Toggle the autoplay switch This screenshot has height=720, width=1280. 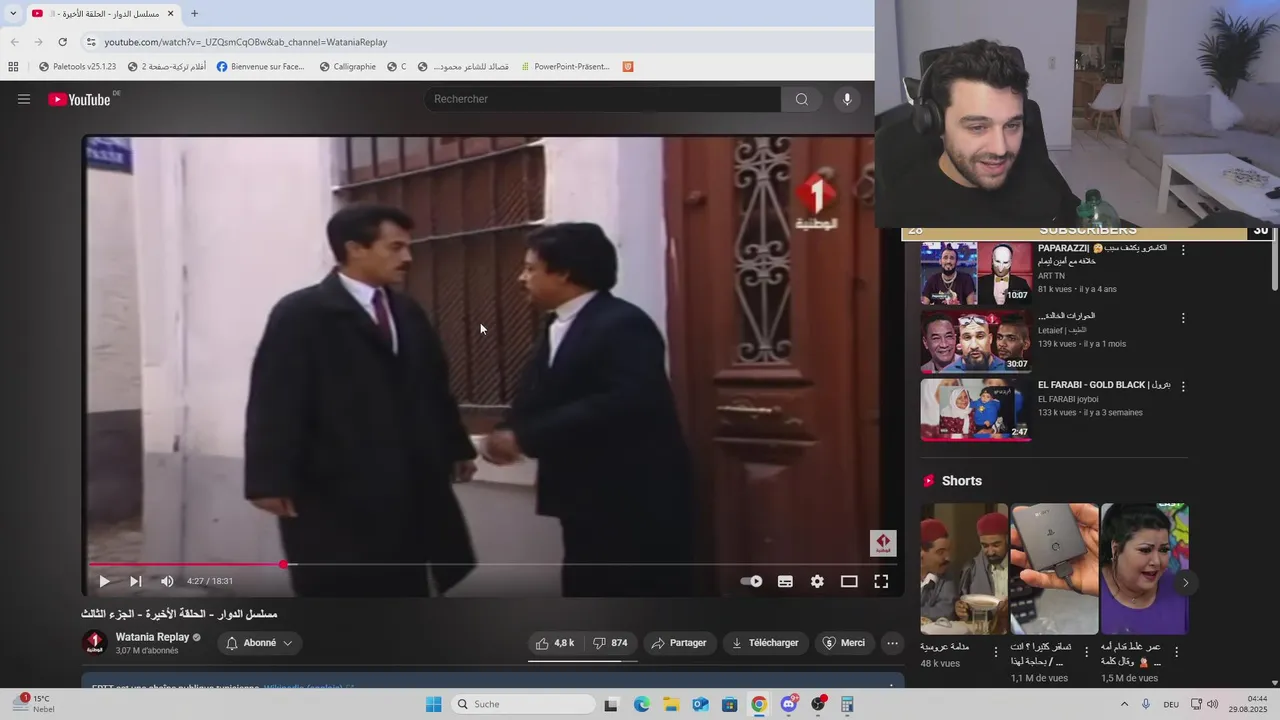coord(751,581)
